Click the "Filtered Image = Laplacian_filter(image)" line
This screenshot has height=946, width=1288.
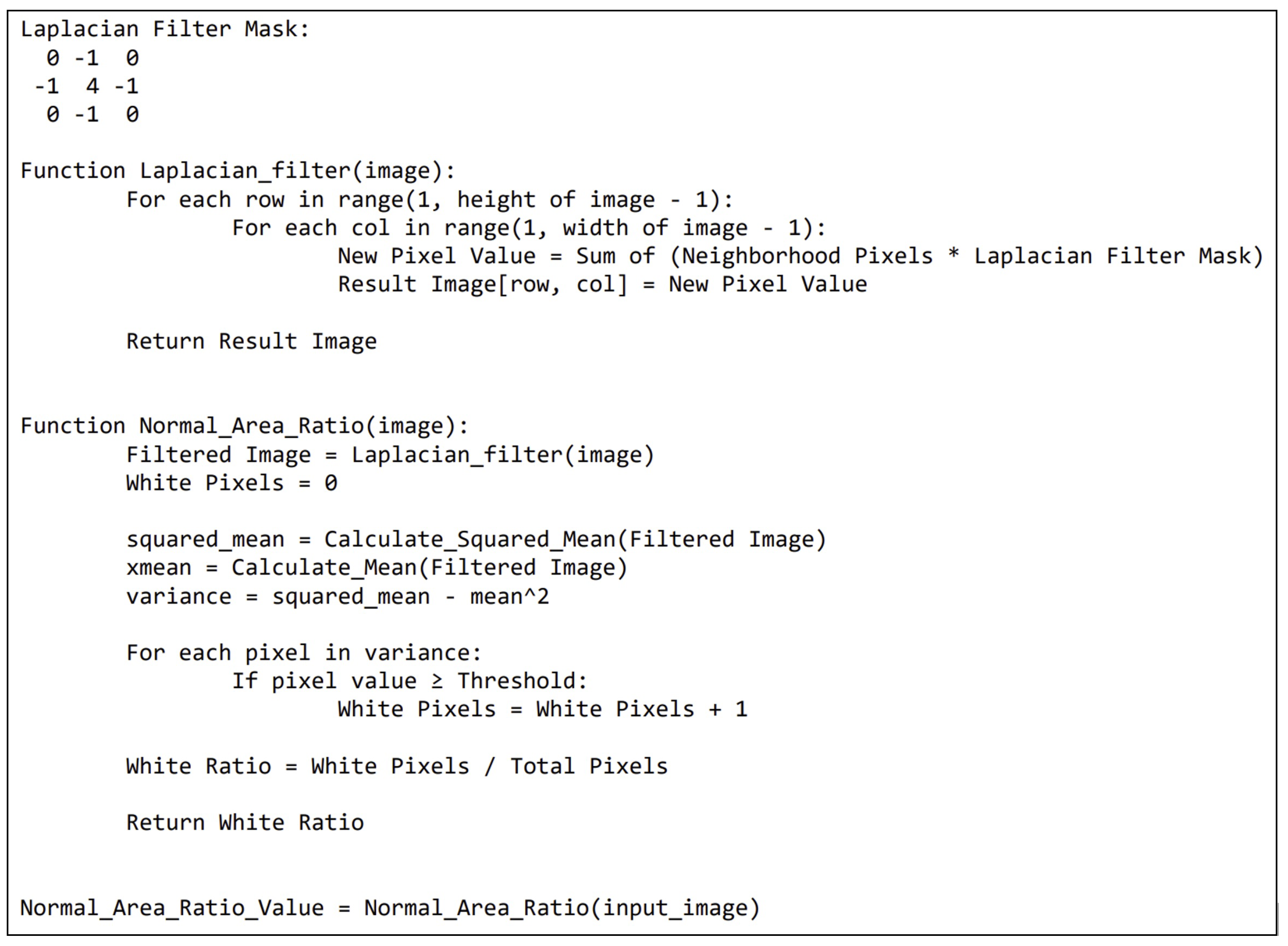coord(390,455)
